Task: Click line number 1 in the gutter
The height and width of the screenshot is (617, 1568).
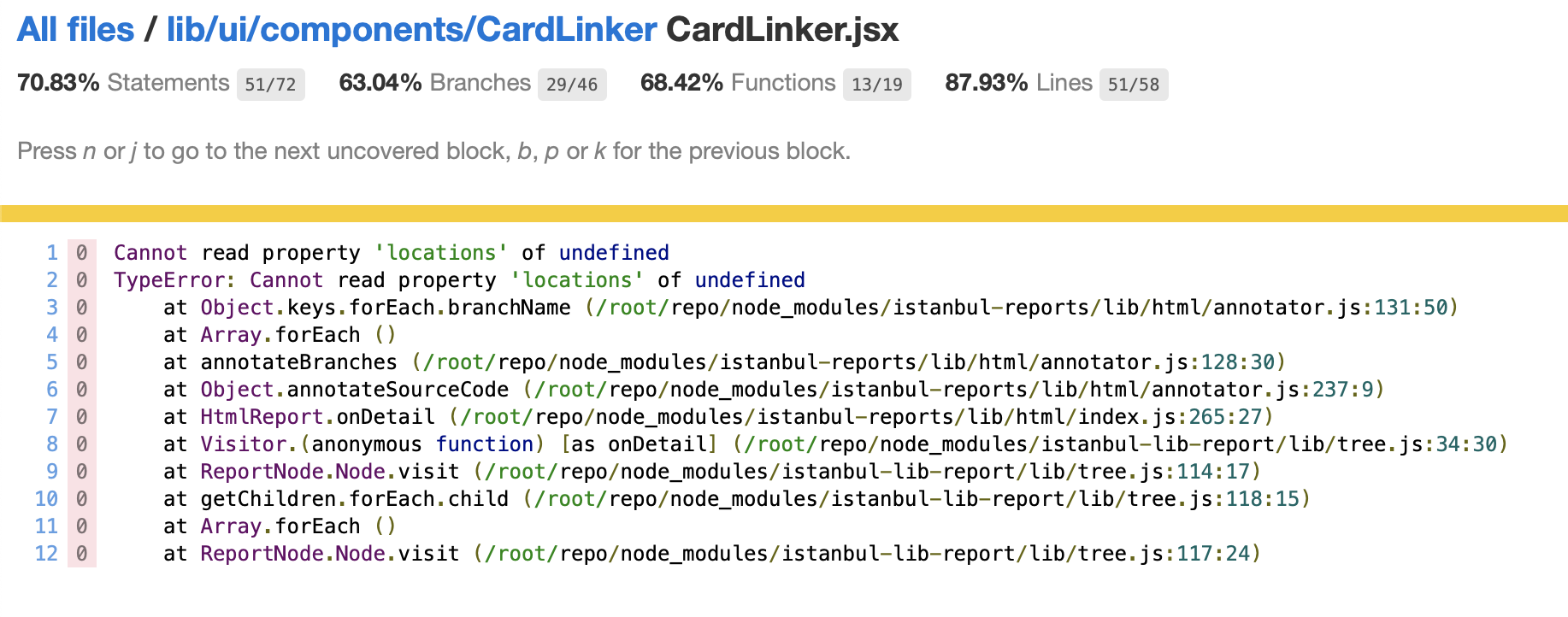Action: tap(51, 252)
